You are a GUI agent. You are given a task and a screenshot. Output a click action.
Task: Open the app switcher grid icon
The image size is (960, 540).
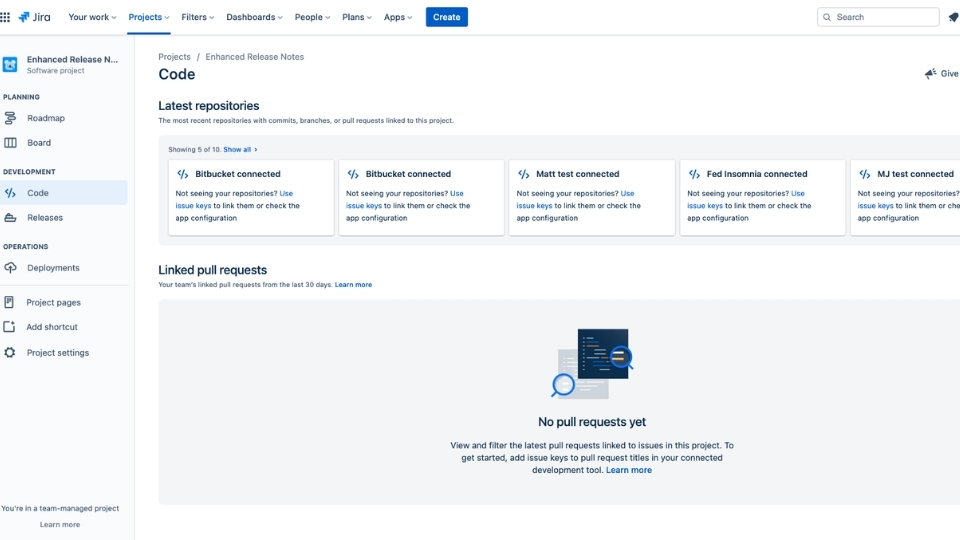tap(5, 17)
